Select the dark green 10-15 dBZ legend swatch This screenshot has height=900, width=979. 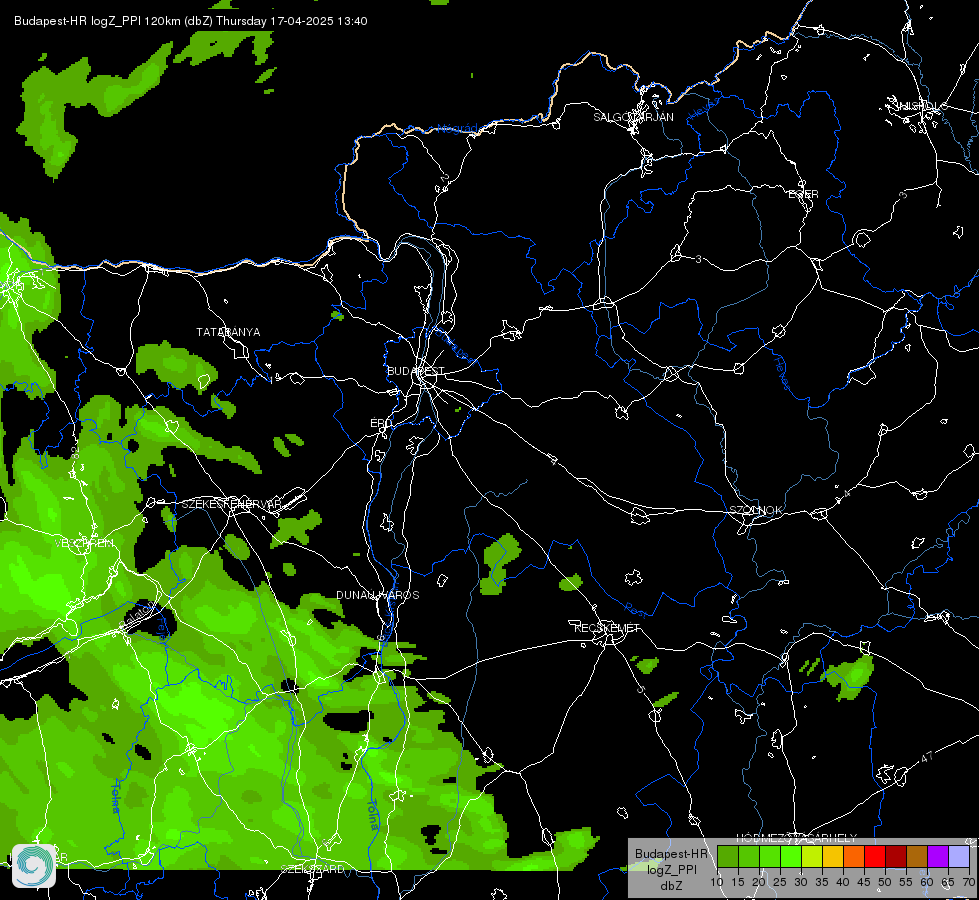click(x=728, y=857)
